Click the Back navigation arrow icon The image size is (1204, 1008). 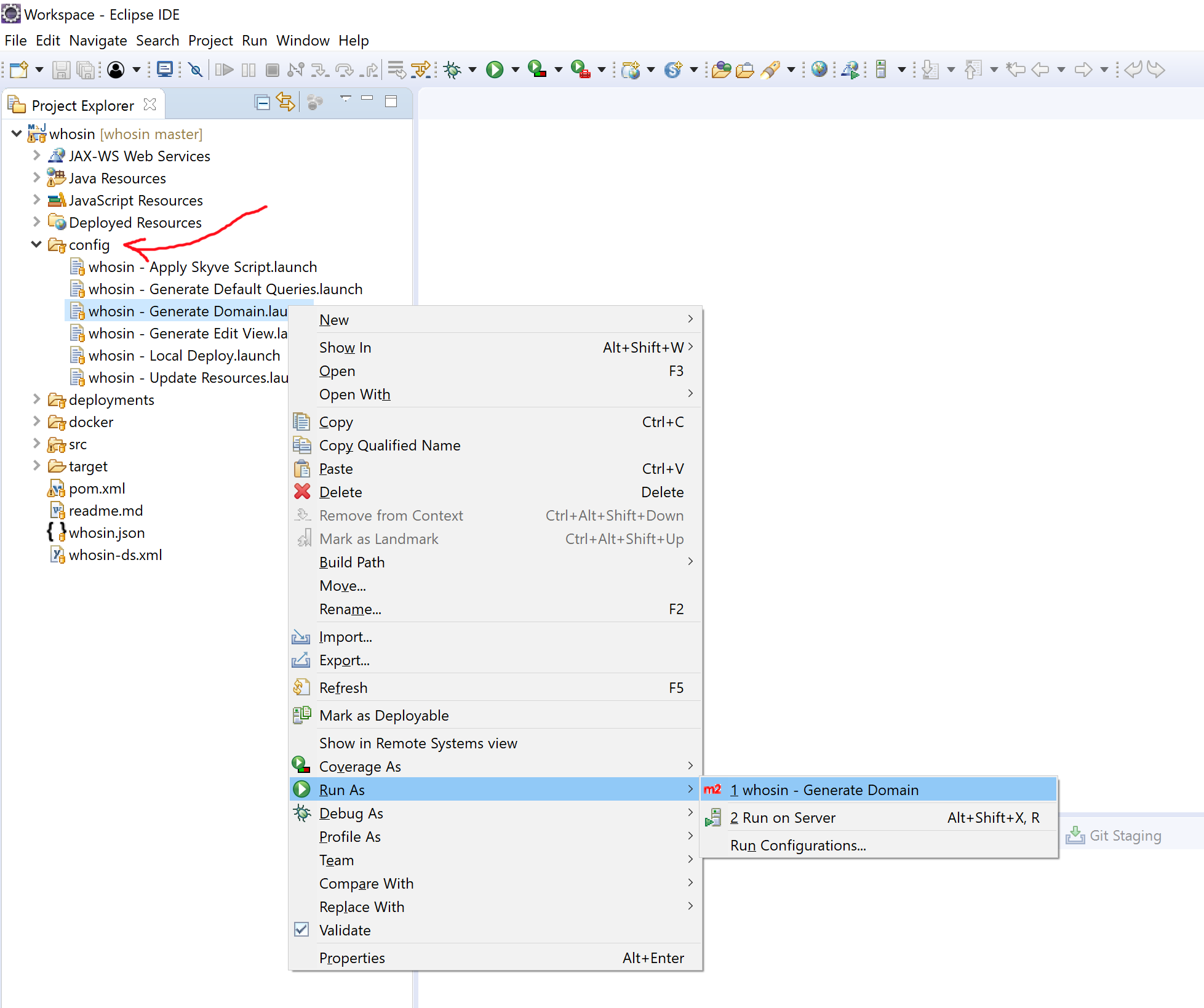[x=1040, y=70]
